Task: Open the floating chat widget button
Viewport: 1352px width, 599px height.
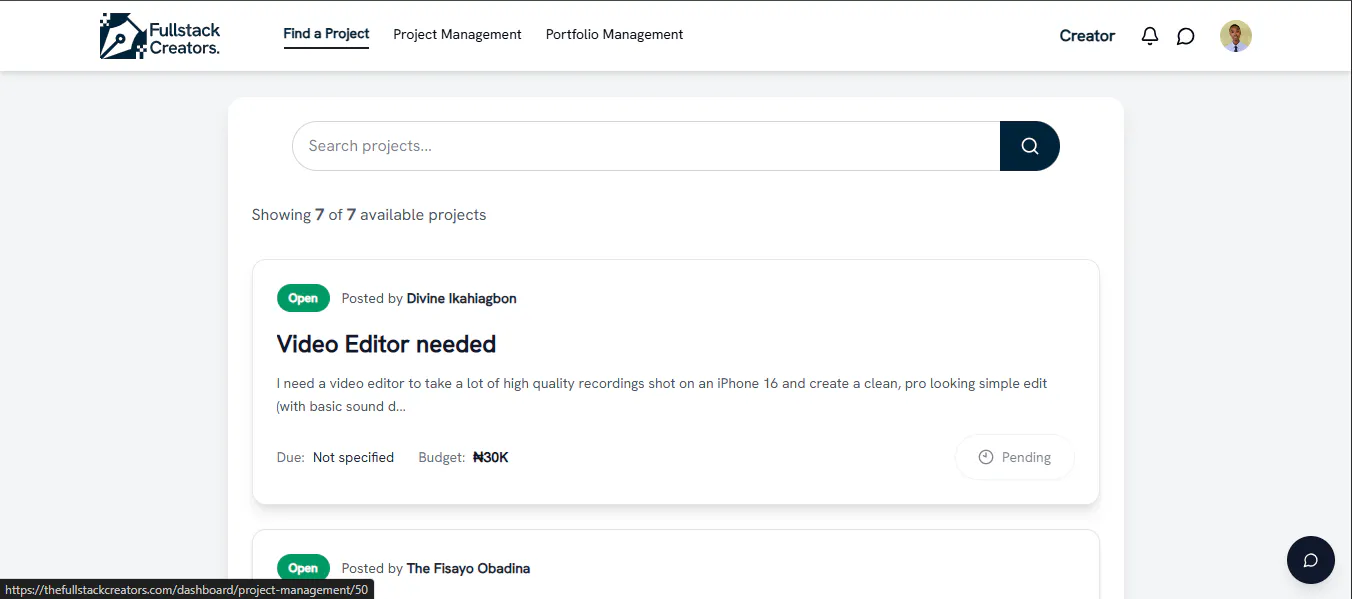Action: [1310, 560]
